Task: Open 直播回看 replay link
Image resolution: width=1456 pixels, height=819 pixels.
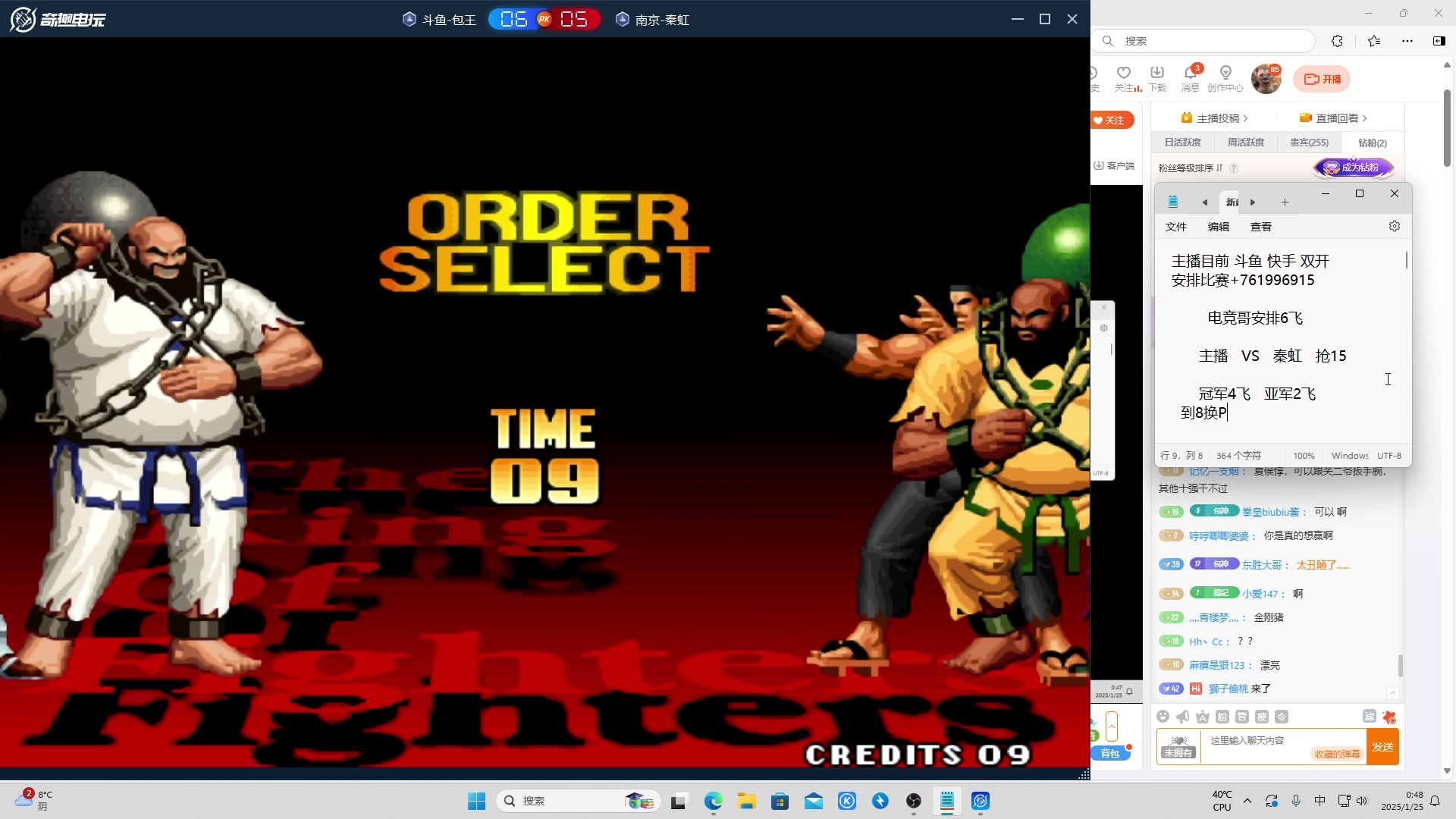Action: tap(1333, 118)
